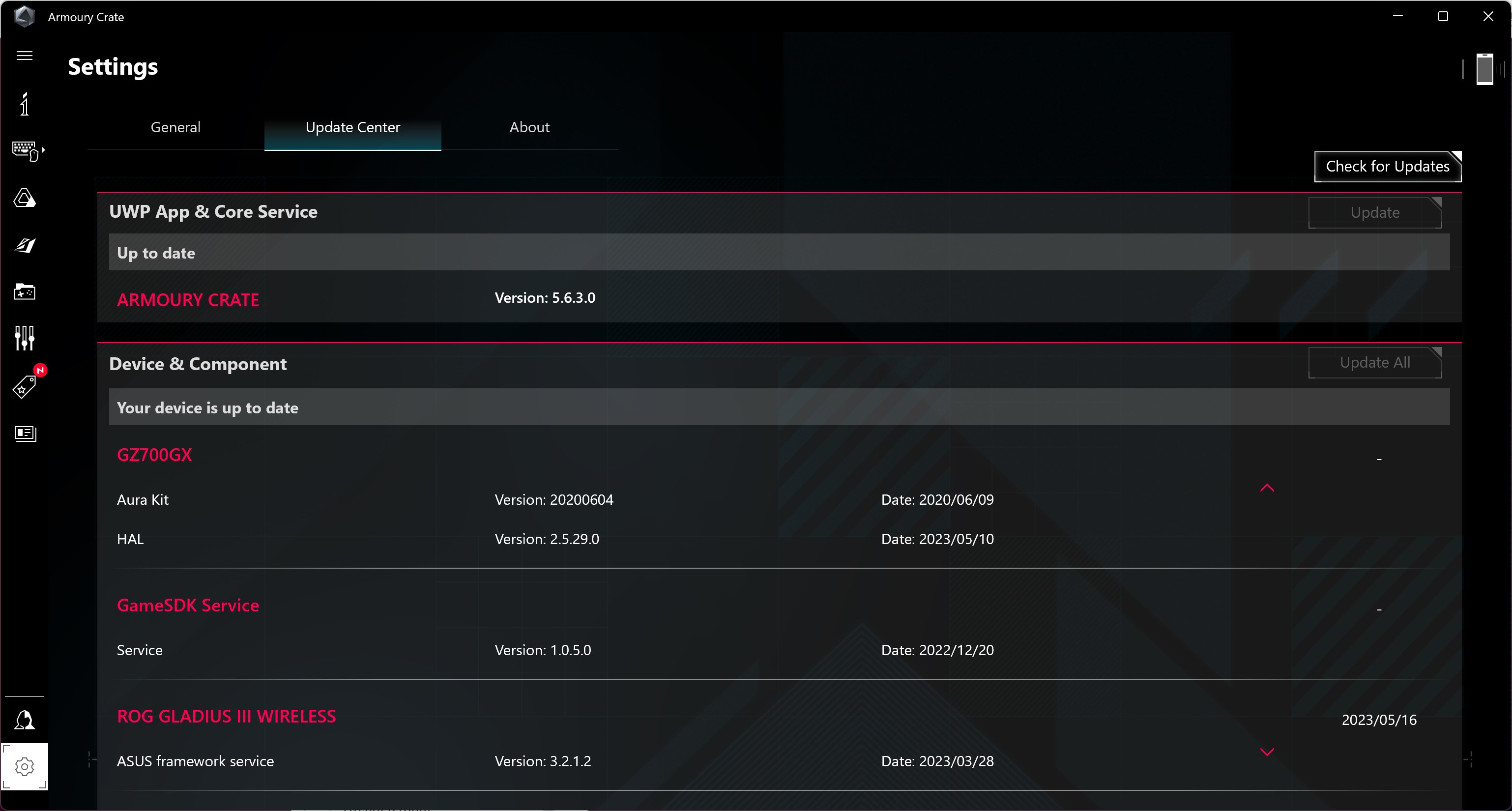The image size is (1512, 811).
Task: Open the Settings gear icon
Action: pos(24,766)
